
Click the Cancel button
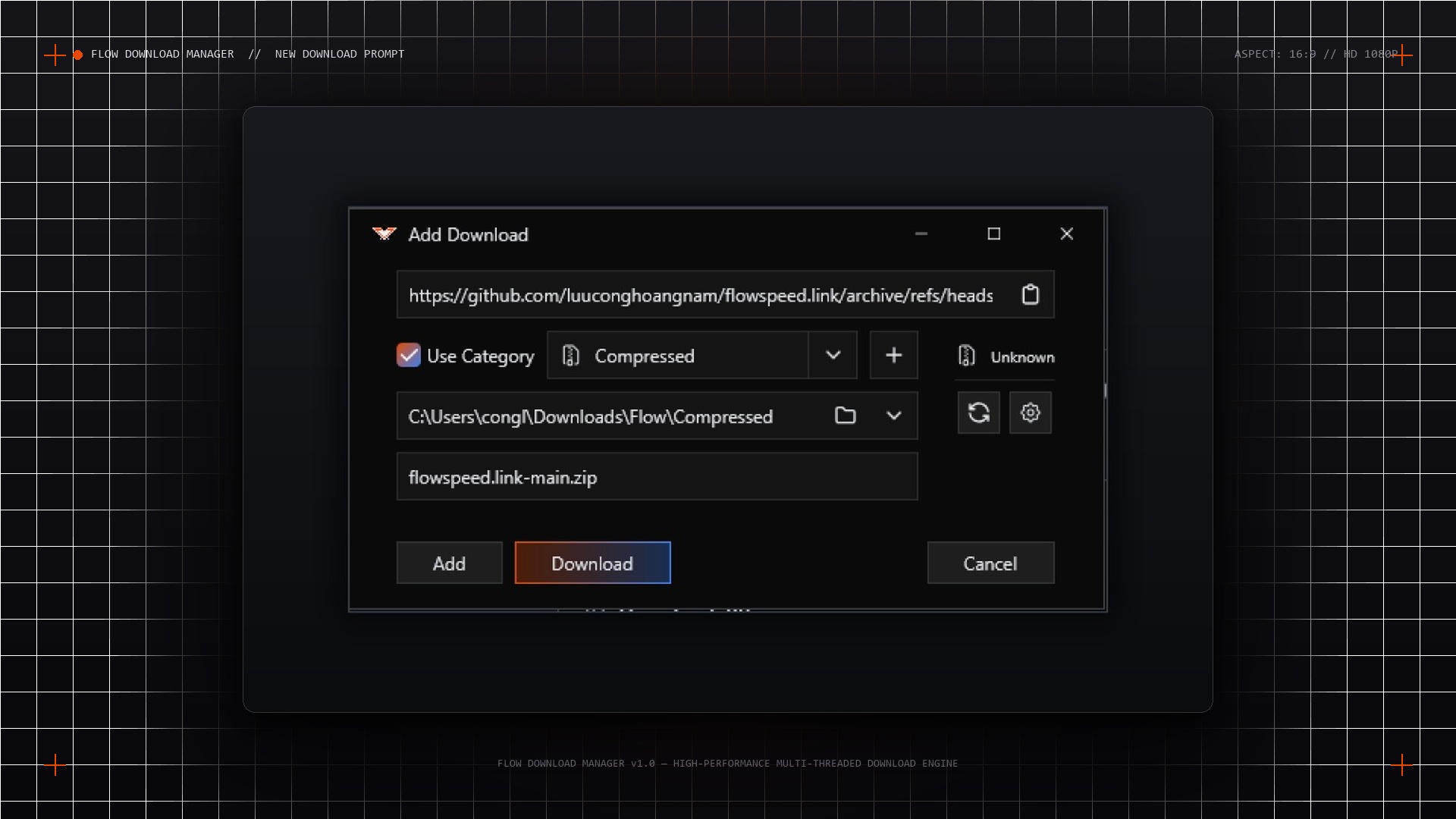click(x=990, y=563)
